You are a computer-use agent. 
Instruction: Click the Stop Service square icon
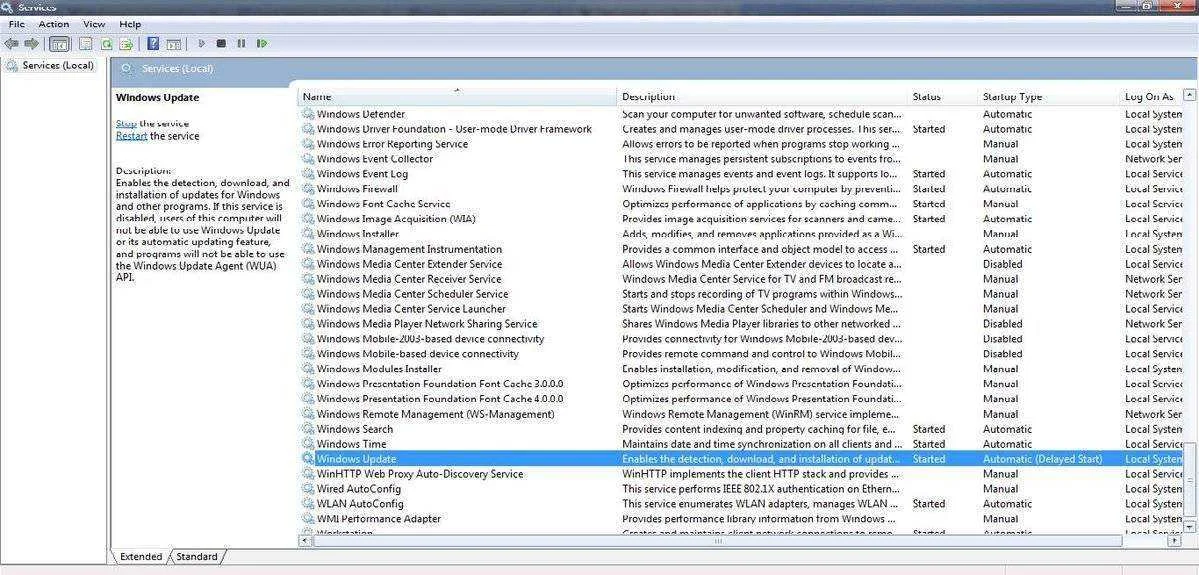pyautogui.click(x=221, y=44)
